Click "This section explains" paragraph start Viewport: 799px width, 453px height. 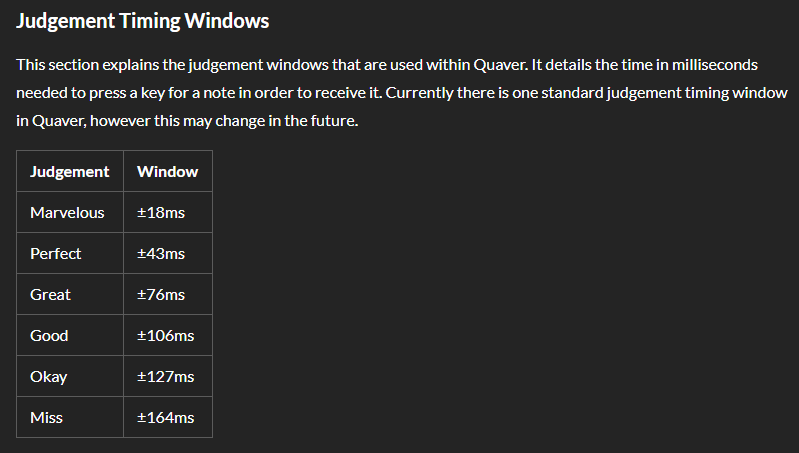pos(90,65)
